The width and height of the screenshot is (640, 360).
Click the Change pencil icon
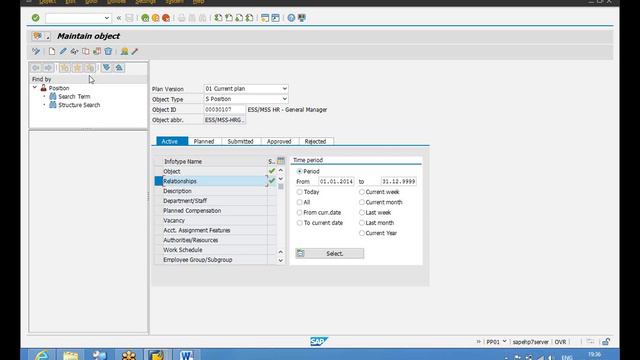click(63, 51)
